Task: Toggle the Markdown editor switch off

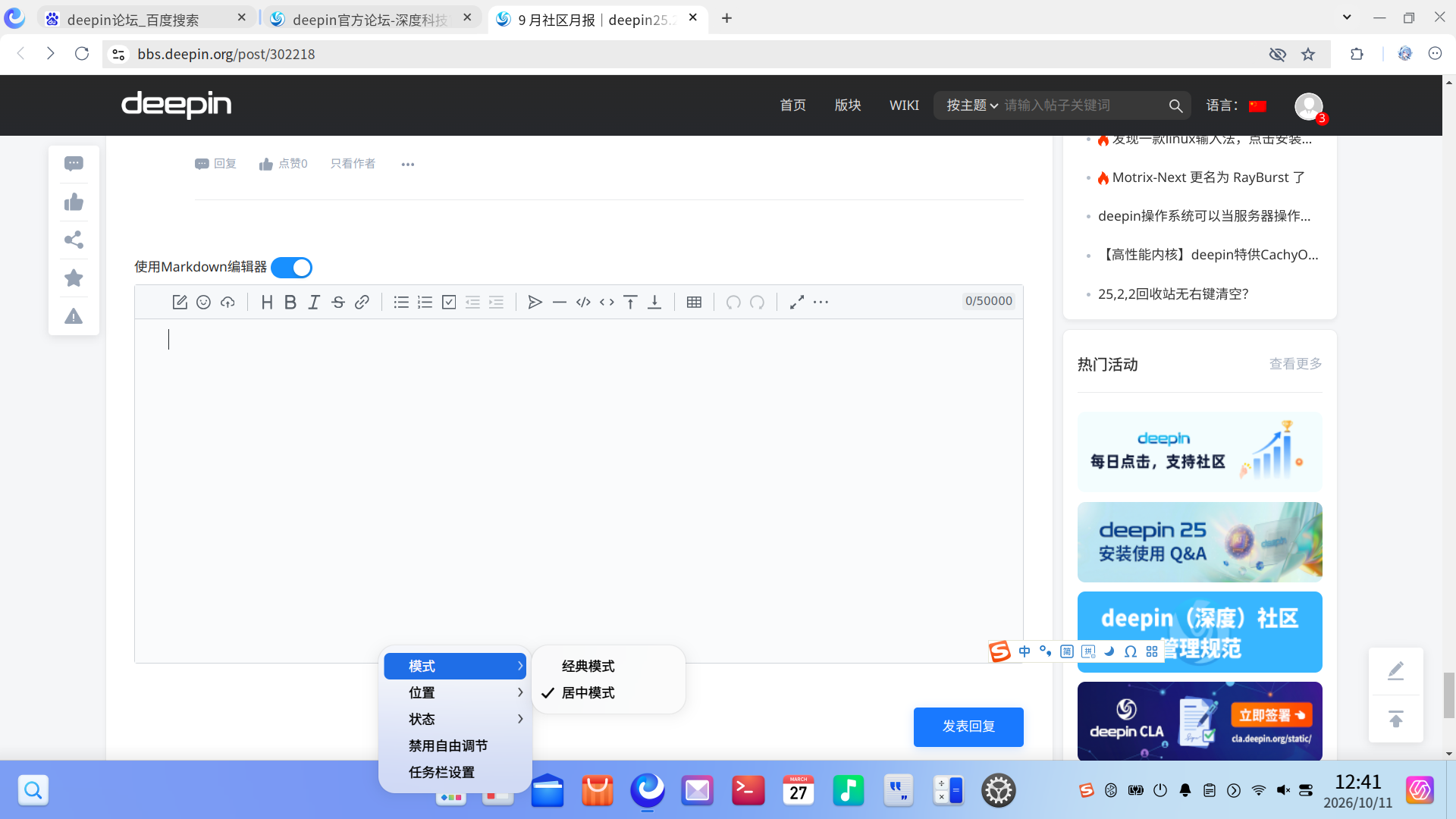Action: click(292, 268)
